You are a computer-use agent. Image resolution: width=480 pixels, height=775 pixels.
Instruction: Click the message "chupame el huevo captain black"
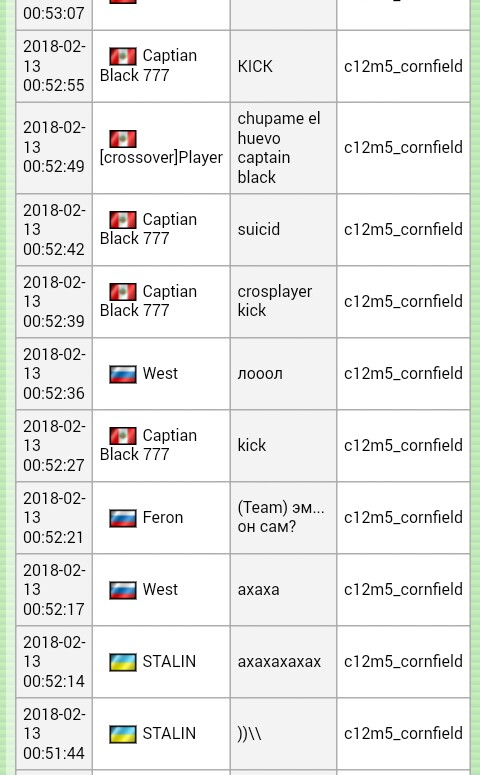click(279, 148)
